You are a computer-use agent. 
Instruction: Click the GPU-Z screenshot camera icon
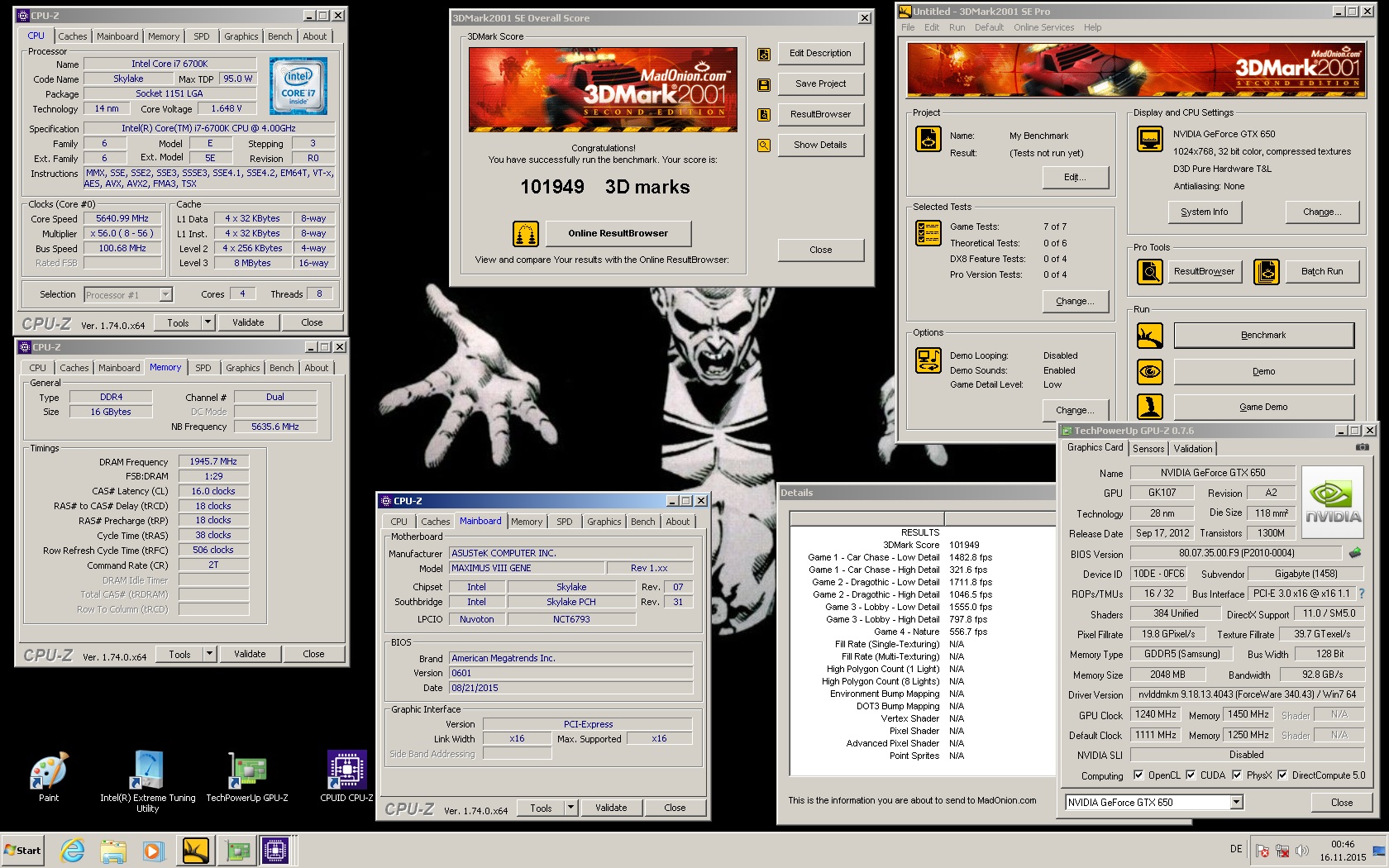1362,447
